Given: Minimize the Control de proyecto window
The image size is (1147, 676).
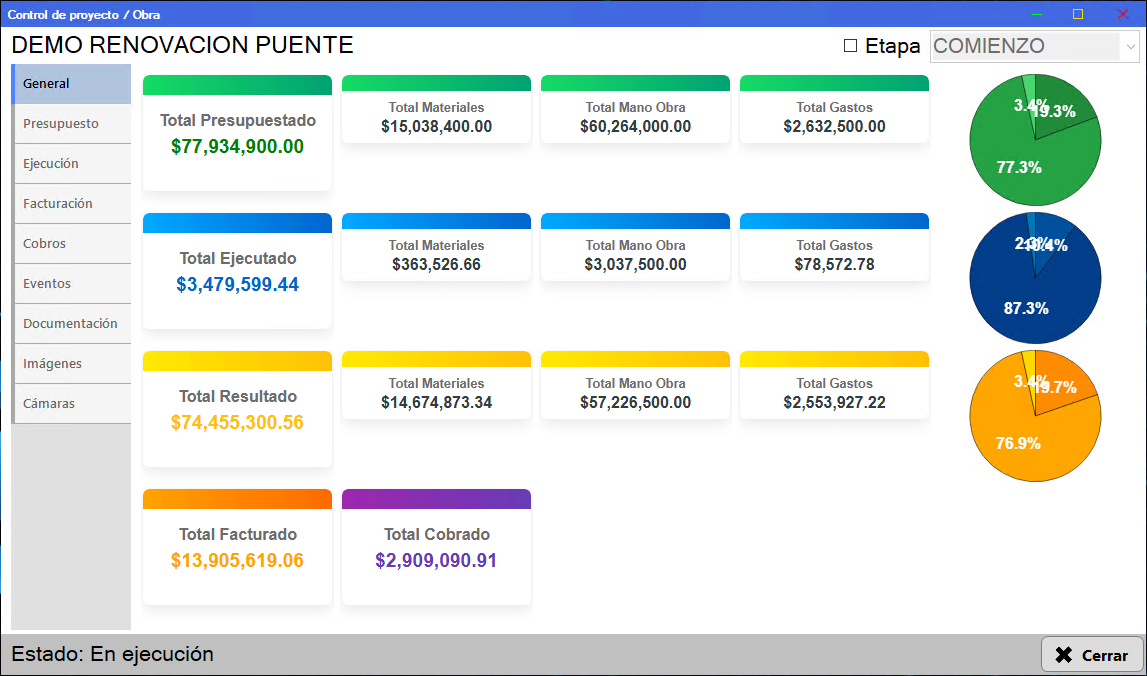Looking at the screenshot, I should tap(1036, 14).
